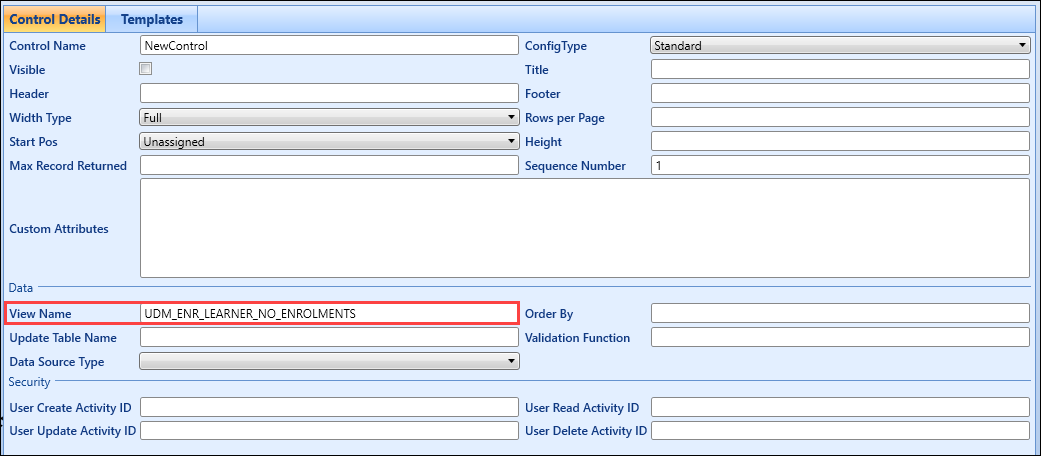This screenshot has width=1041, height=456.
Task: Click inside the Custom Attributes text area
Action: coord(584,228)
